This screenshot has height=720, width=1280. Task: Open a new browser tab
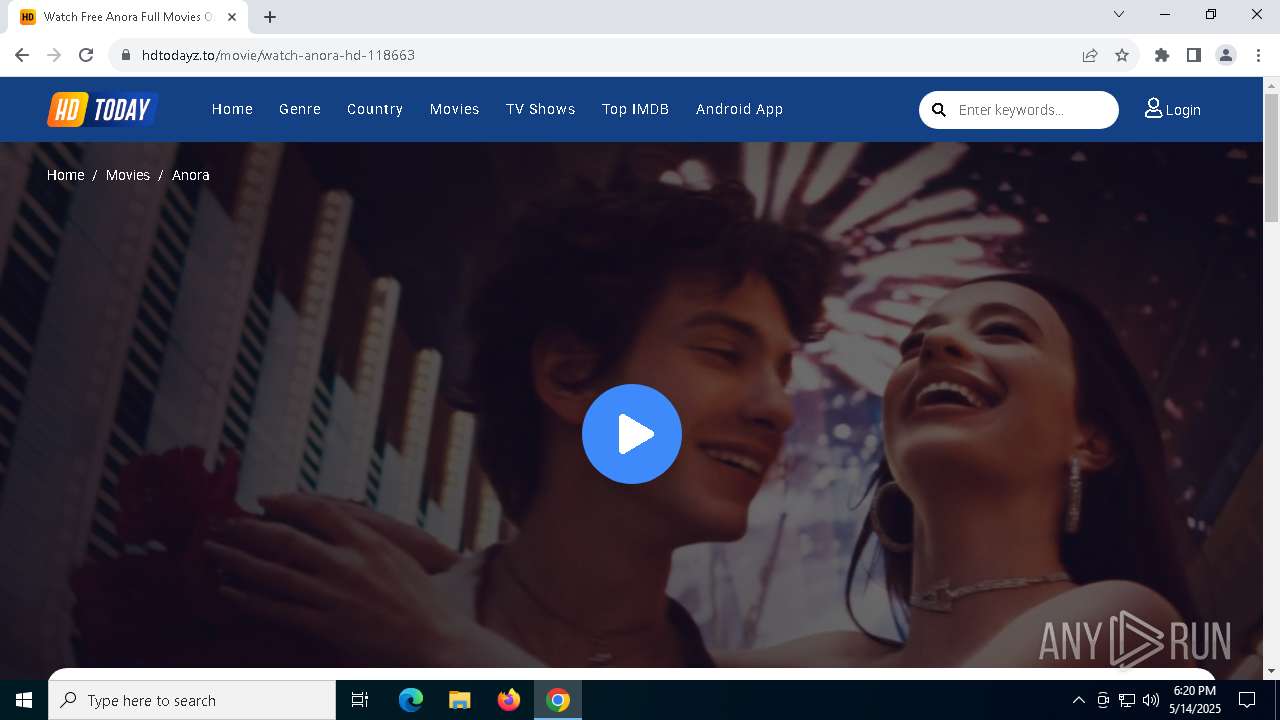(270, 17)
